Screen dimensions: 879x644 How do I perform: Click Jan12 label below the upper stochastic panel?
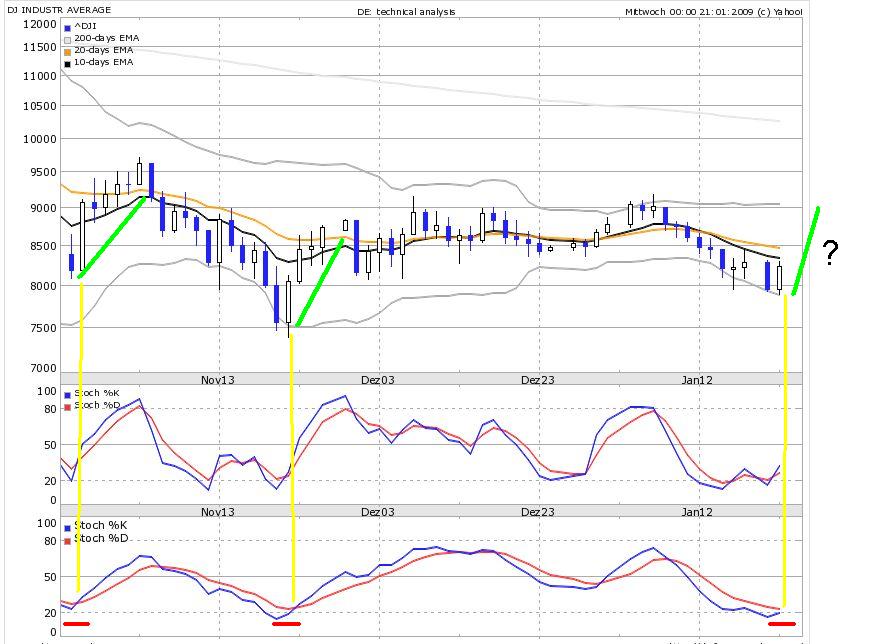(697, 512)
